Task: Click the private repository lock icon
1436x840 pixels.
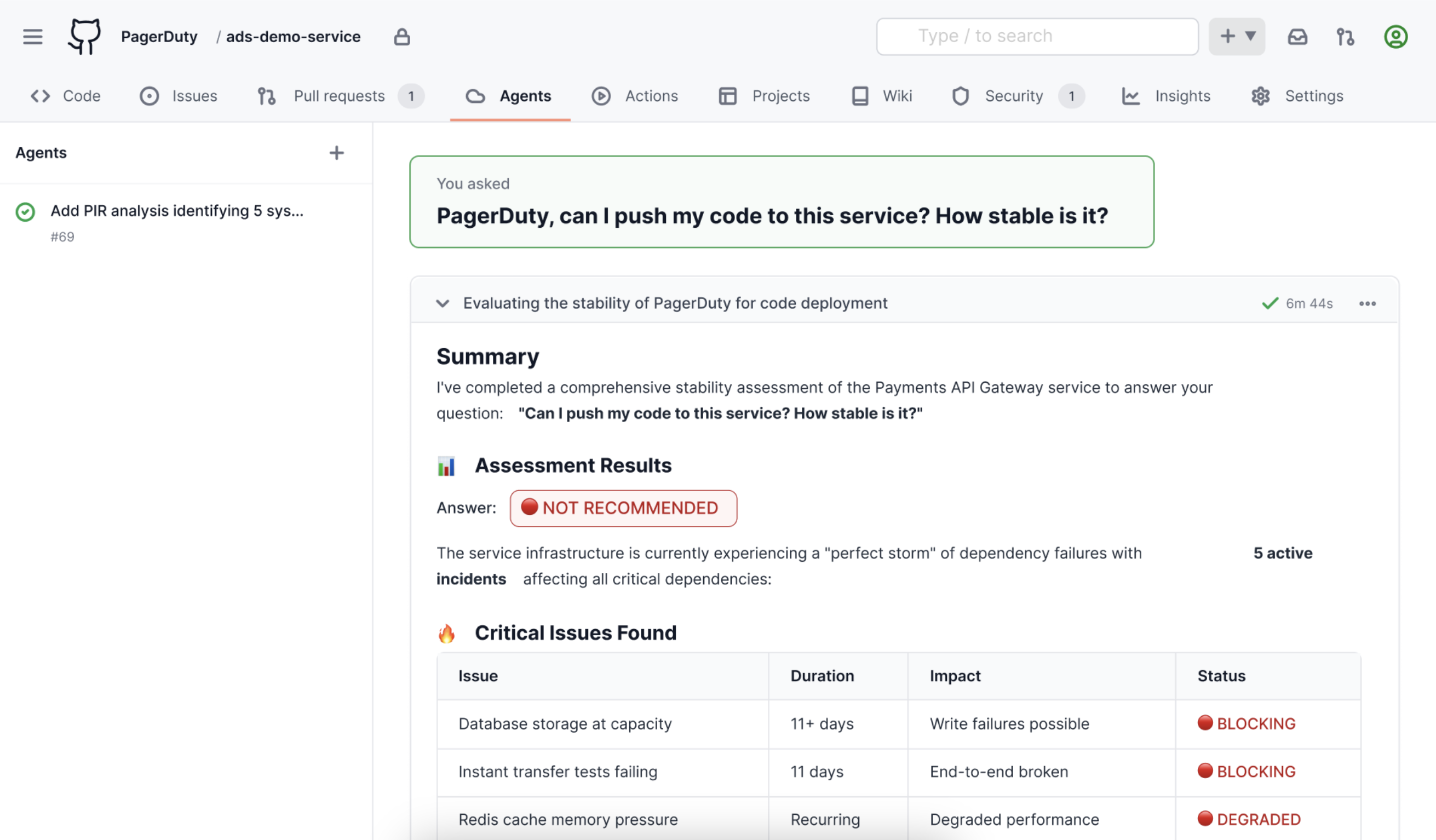Action: pyautogui.click(x=402, y=37)
